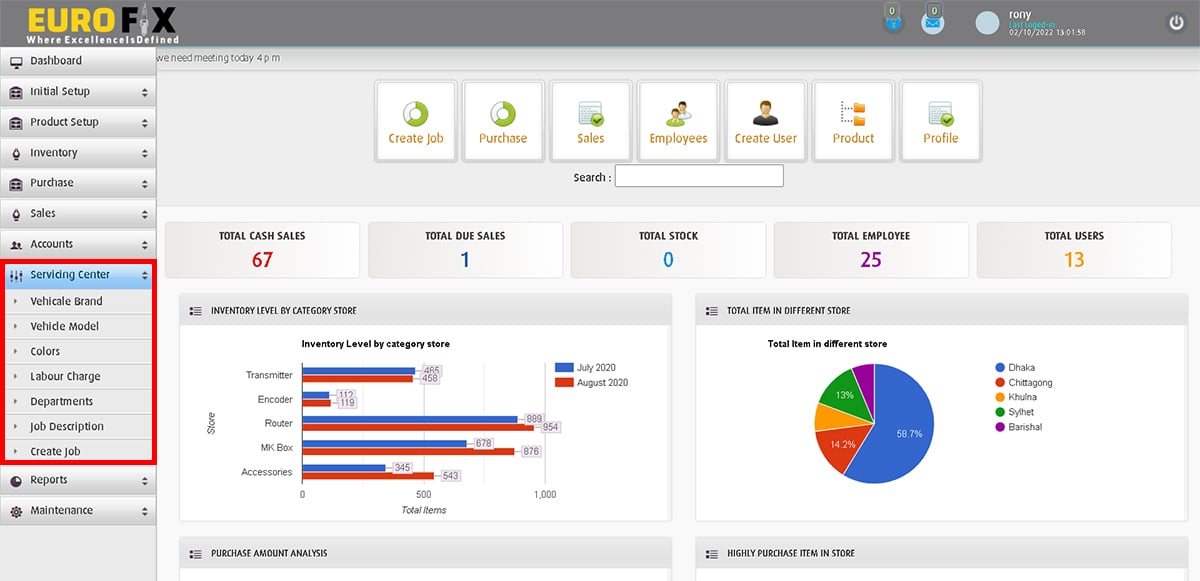Viewport: 1200px width, 581px height.
Task: Open the Vehicle Model submenu item
Action: click(x=64, y=327)
